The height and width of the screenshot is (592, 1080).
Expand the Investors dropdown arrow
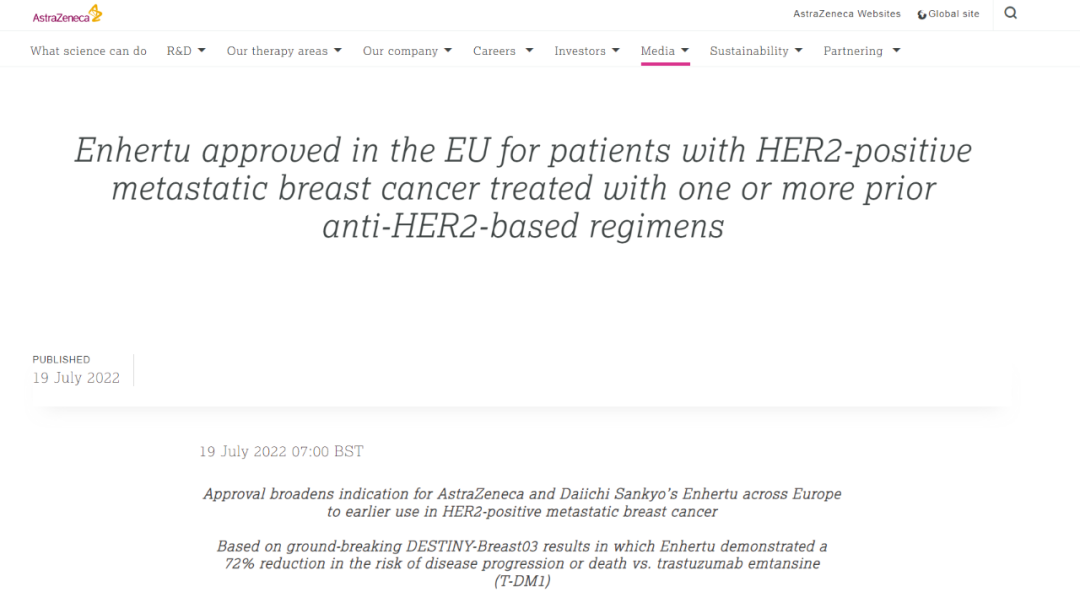coord(616,50)
